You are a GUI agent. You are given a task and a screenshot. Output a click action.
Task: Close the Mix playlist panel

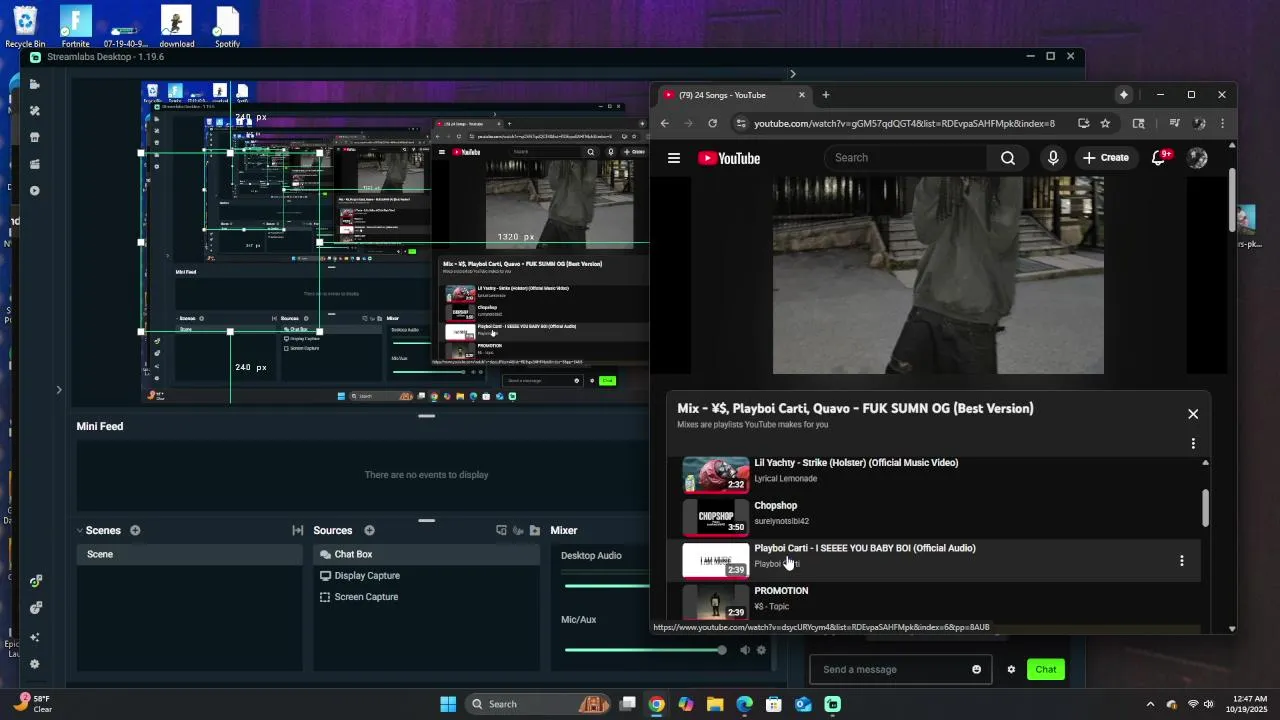[x=1193, y=414]
